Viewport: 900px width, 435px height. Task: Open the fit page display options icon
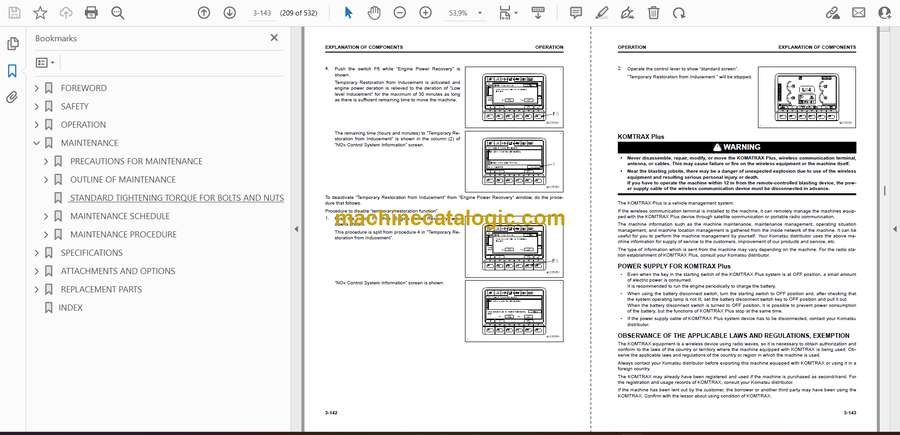507,13
